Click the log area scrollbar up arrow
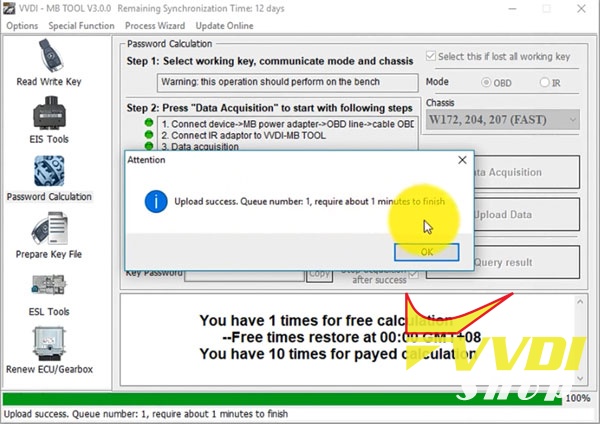 pos(580,302)
